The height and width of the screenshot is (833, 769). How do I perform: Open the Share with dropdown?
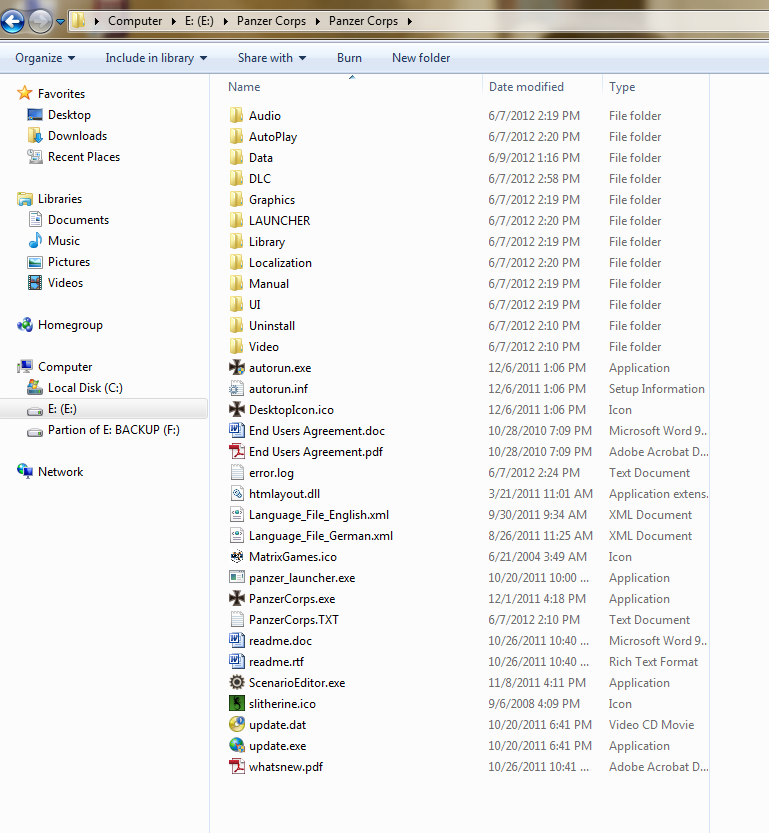click(x=271, y=58)
